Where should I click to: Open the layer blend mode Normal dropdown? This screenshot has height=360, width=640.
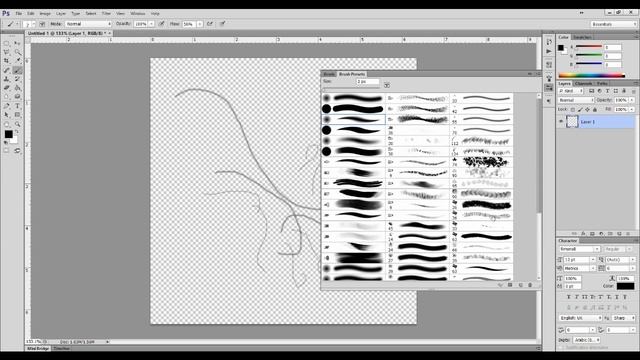[576, 100]
